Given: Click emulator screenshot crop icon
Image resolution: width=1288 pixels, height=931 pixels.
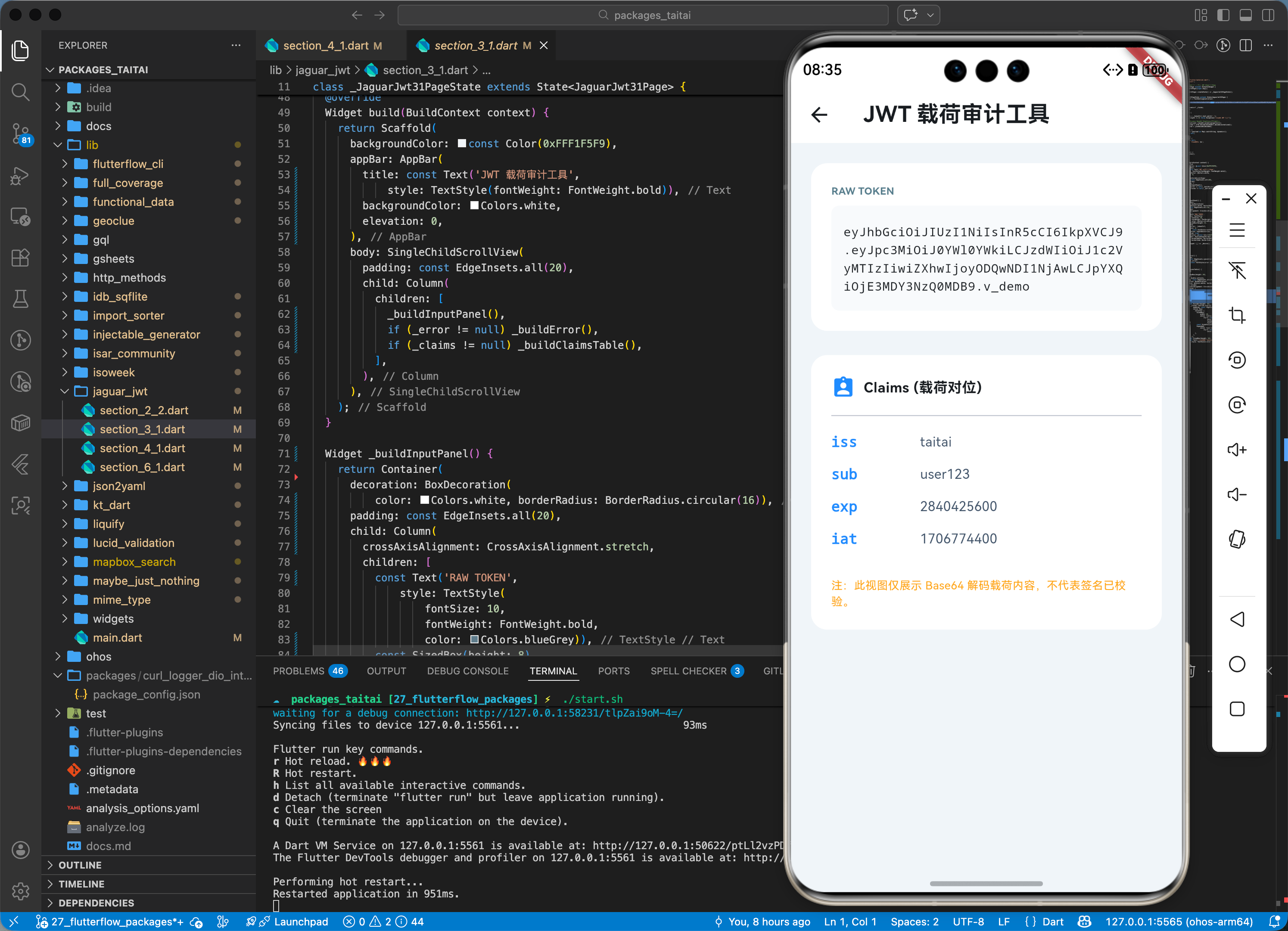Looking at the screenshot, I should click(1236, 315).
